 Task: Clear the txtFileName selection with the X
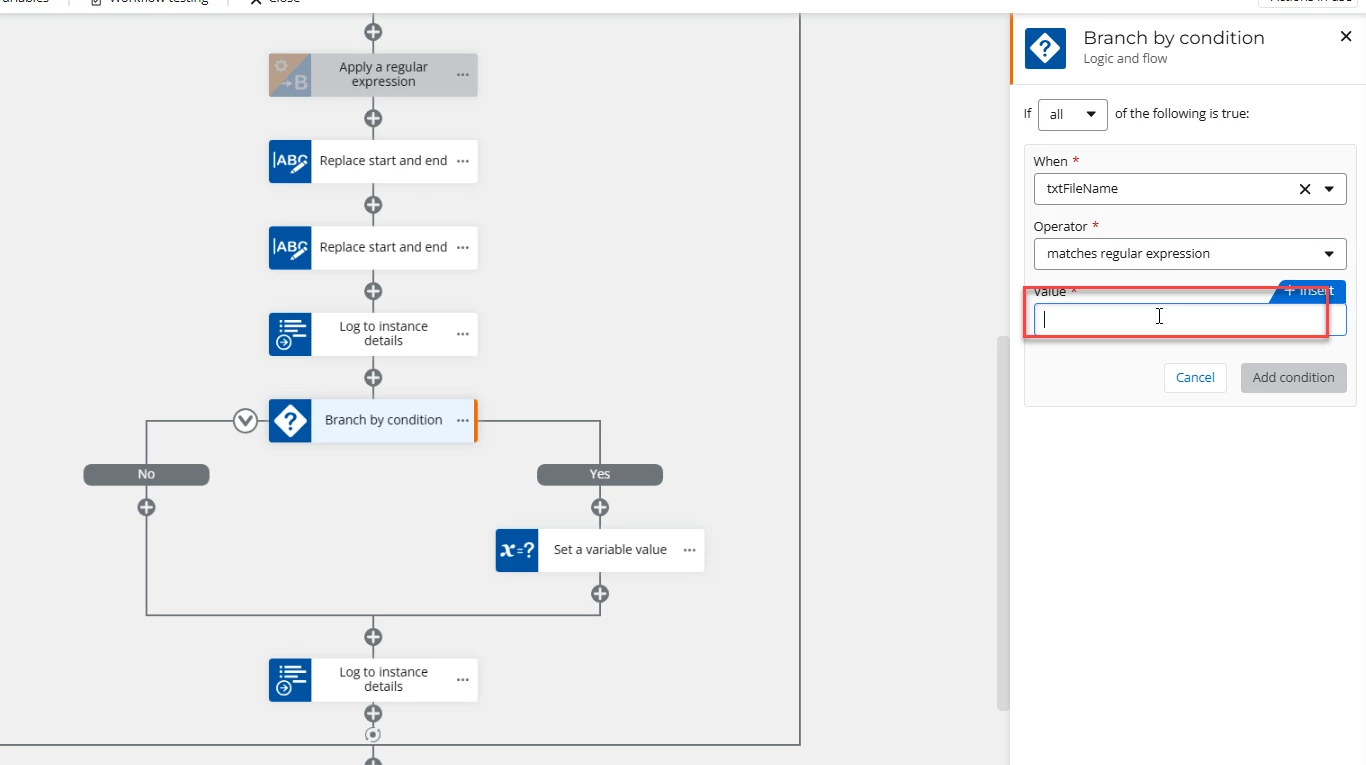(x=1305, y=189)
